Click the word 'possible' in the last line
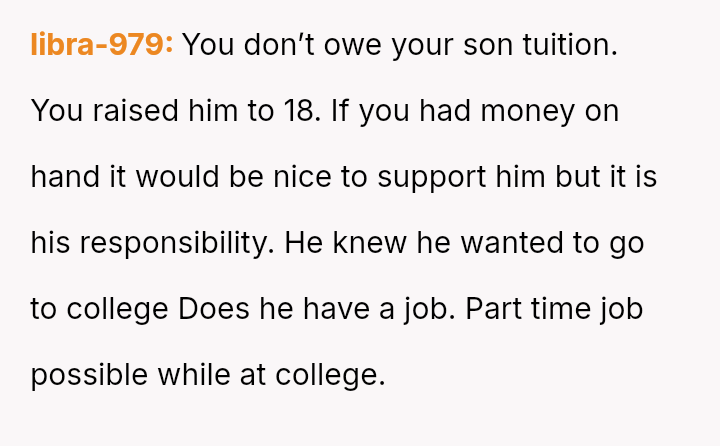This screenshot has width=720, height=446. click(x=89, y=375)
